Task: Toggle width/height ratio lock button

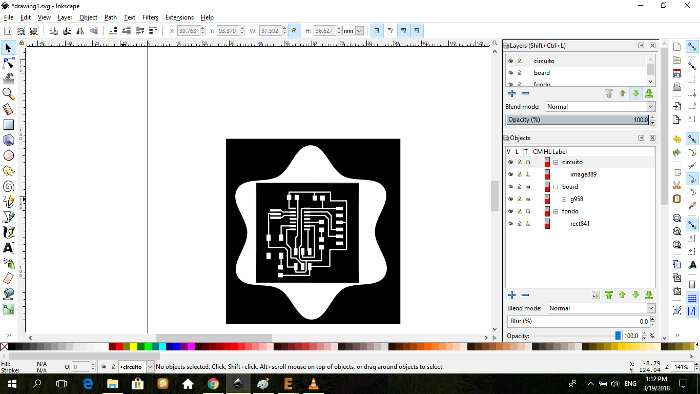Action: pyautogui.click(x=294, y=30)
